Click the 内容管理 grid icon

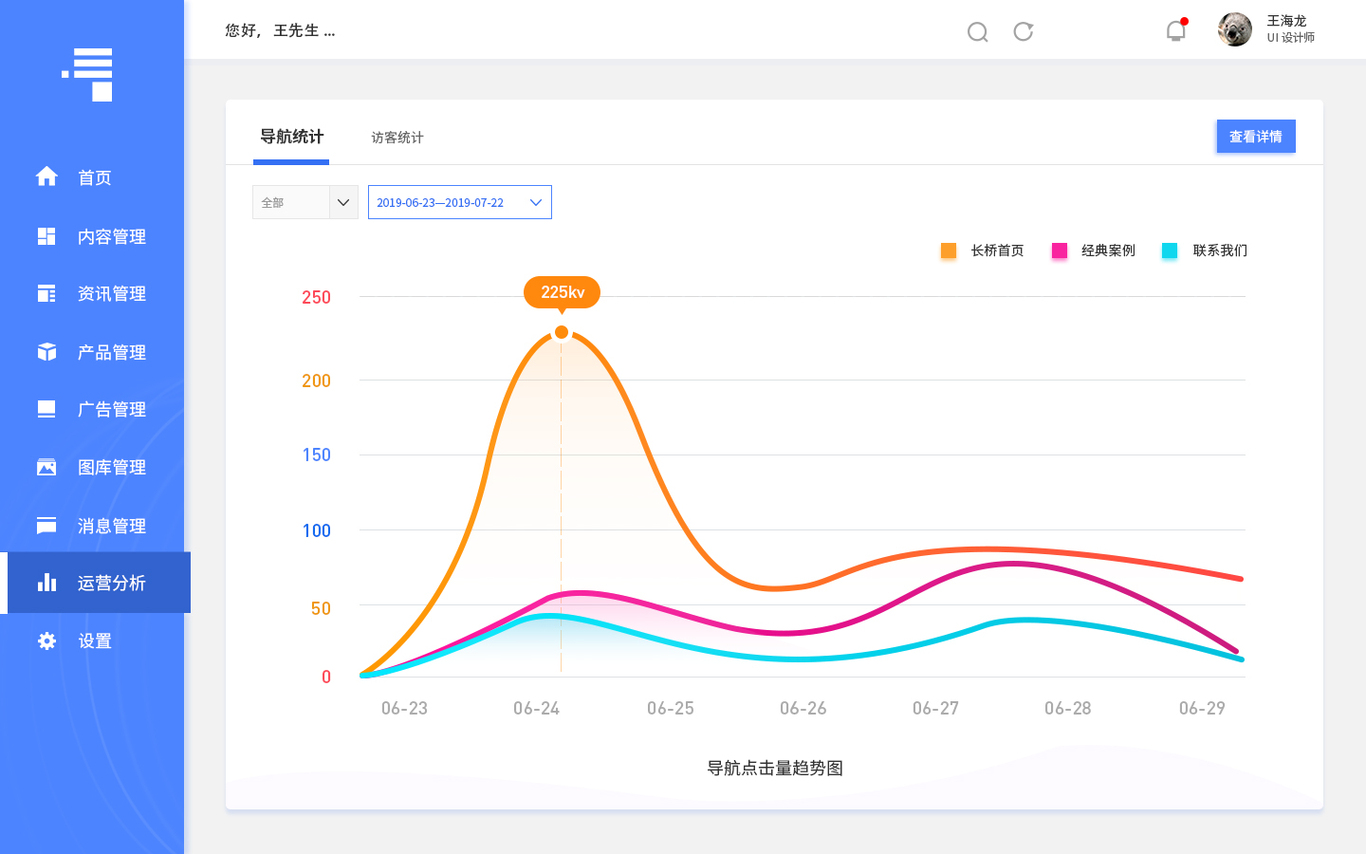47,236
